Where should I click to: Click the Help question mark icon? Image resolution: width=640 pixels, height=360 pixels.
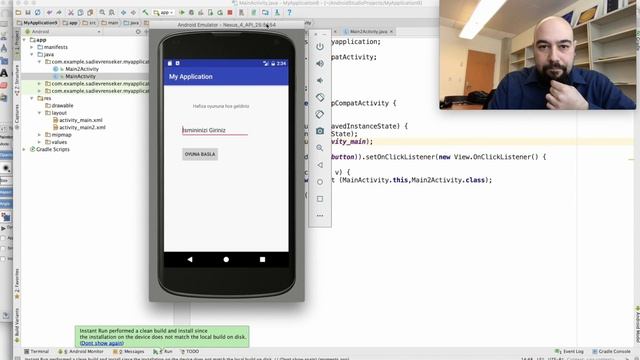(x=289, y=13)
